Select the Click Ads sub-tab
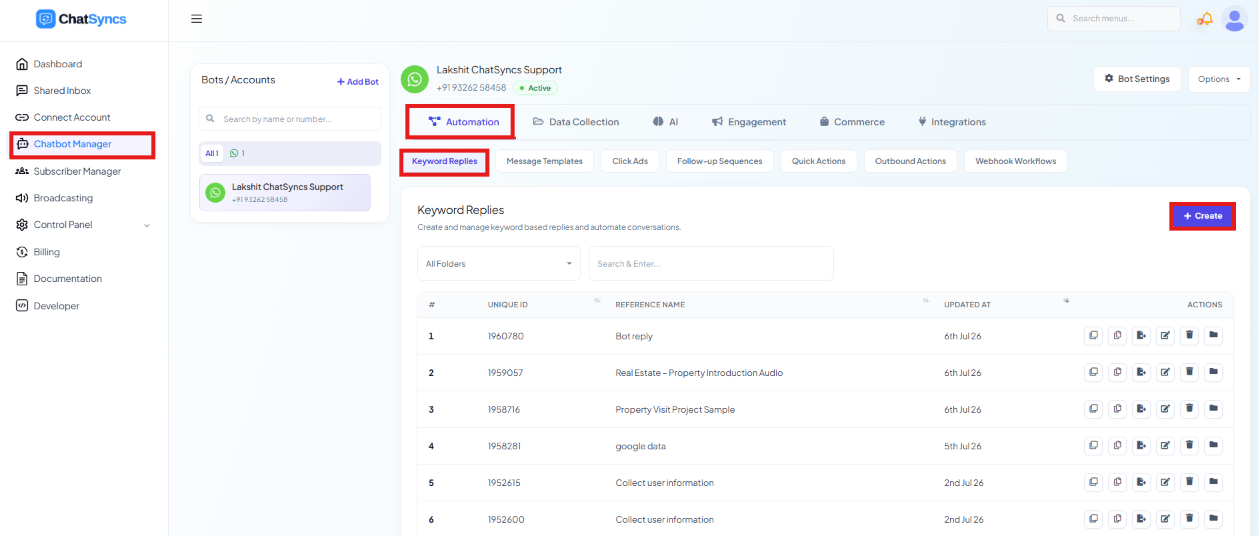 [630, 161]
